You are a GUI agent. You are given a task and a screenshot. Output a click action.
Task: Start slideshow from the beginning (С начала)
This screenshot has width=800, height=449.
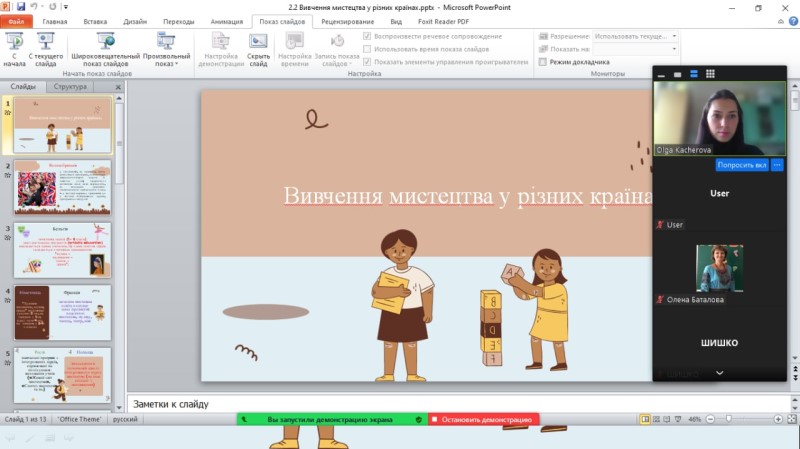point(14,48)
